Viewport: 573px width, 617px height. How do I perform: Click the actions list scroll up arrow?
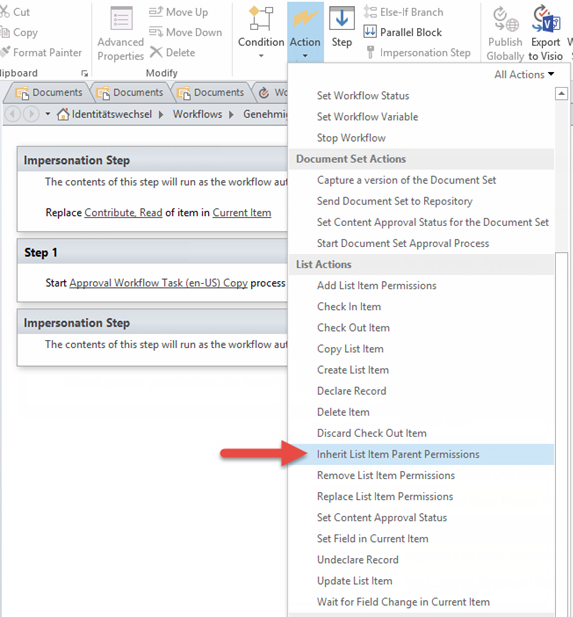pos(561,94)
